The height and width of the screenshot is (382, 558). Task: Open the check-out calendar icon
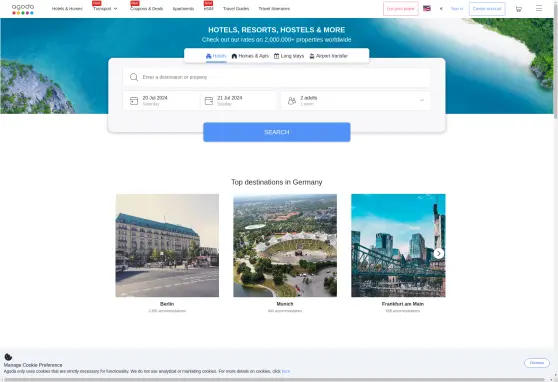(209, 101)
